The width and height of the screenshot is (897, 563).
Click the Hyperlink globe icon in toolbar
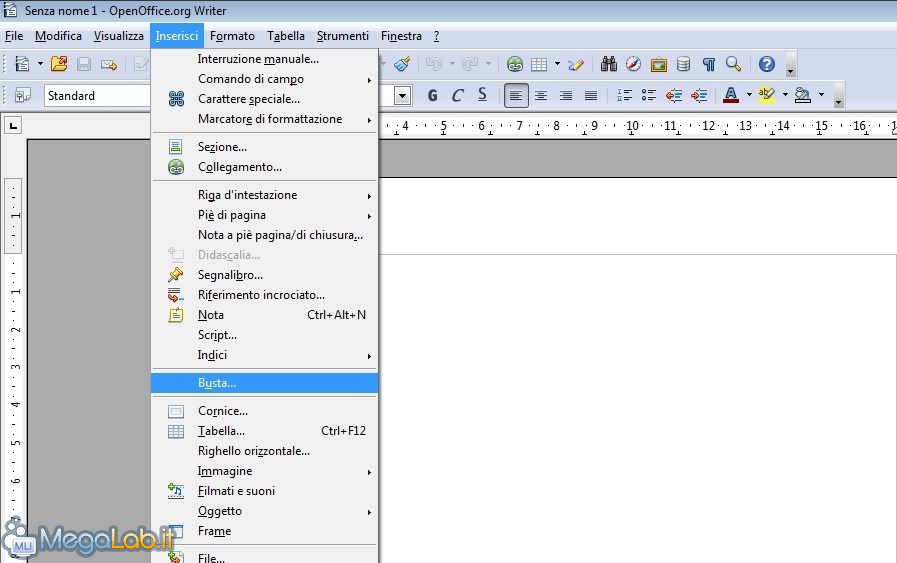point(515,64)
